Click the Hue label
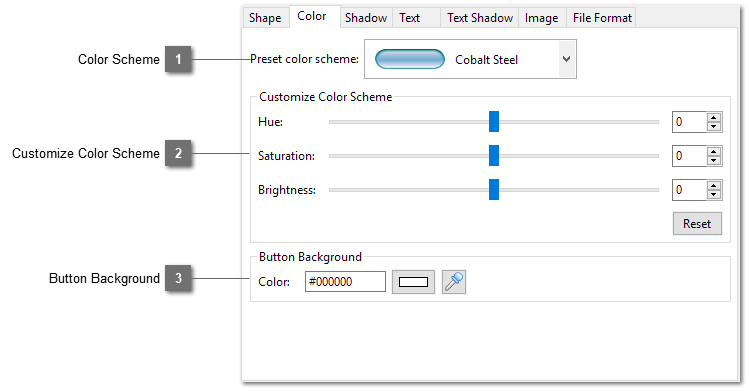 click(x=270, y=122)
